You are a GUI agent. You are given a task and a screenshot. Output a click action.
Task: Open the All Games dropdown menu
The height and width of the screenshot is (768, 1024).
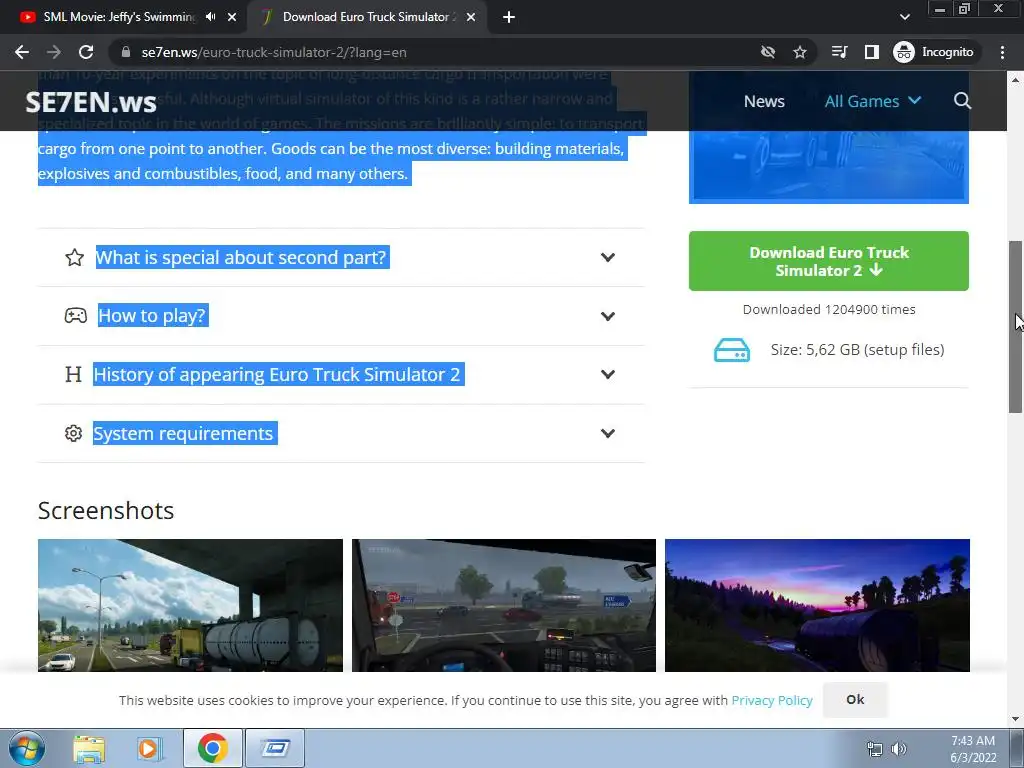[872, 101]
